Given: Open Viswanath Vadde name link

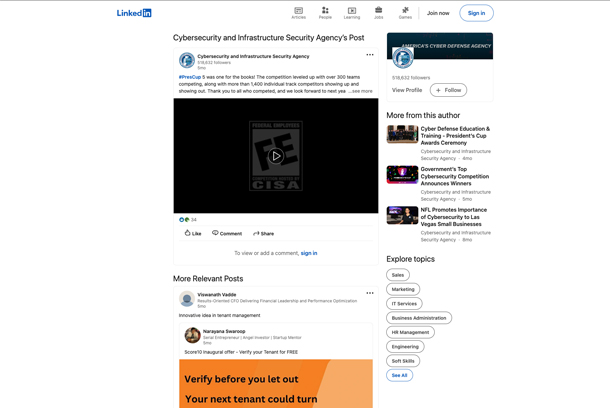Looking at the screenshot, I should tap(217, 295).
